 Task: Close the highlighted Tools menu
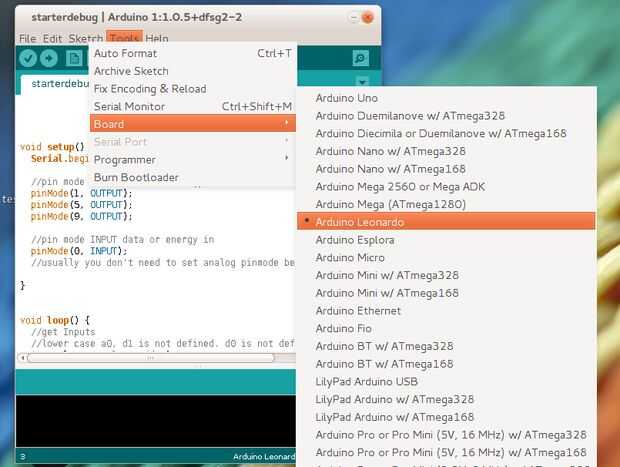tap(124, 37)
